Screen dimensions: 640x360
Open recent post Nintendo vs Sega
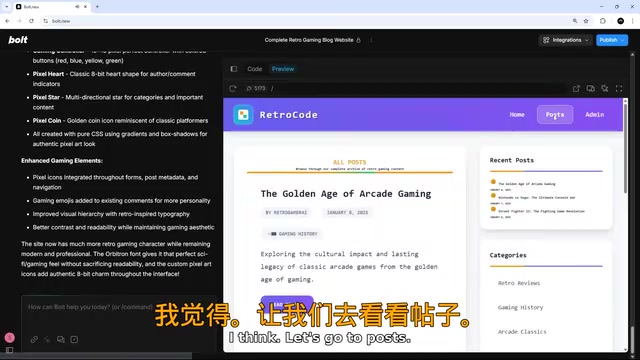point(537,198)
